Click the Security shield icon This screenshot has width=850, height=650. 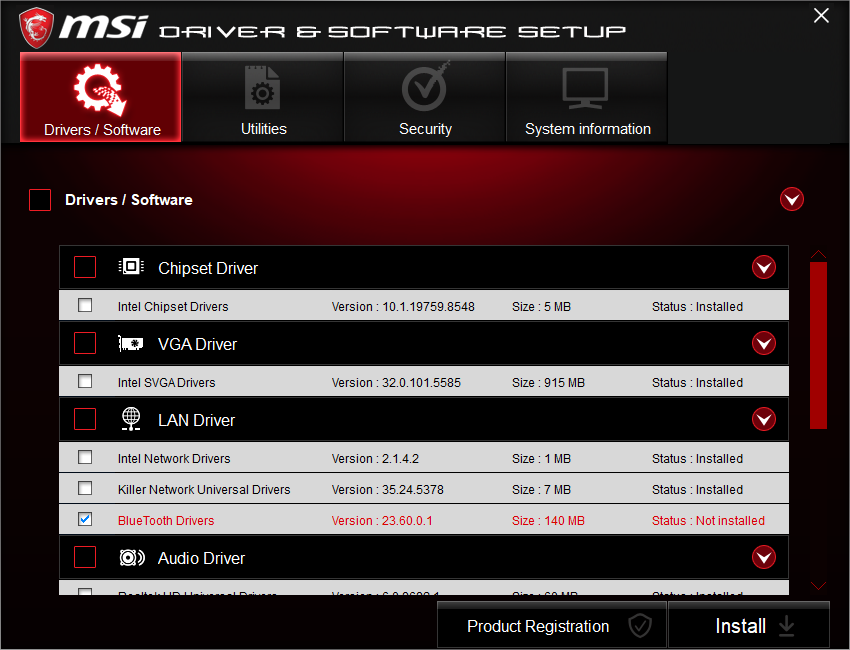pos(425,88)
